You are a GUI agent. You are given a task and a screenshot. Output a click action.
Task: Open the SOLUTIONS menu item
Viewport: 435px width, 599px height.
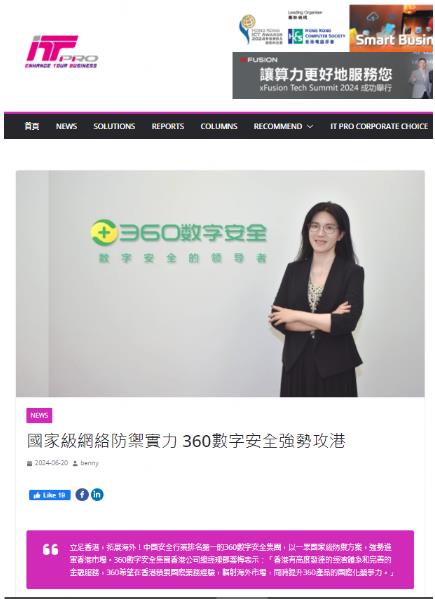coord(114,126)
